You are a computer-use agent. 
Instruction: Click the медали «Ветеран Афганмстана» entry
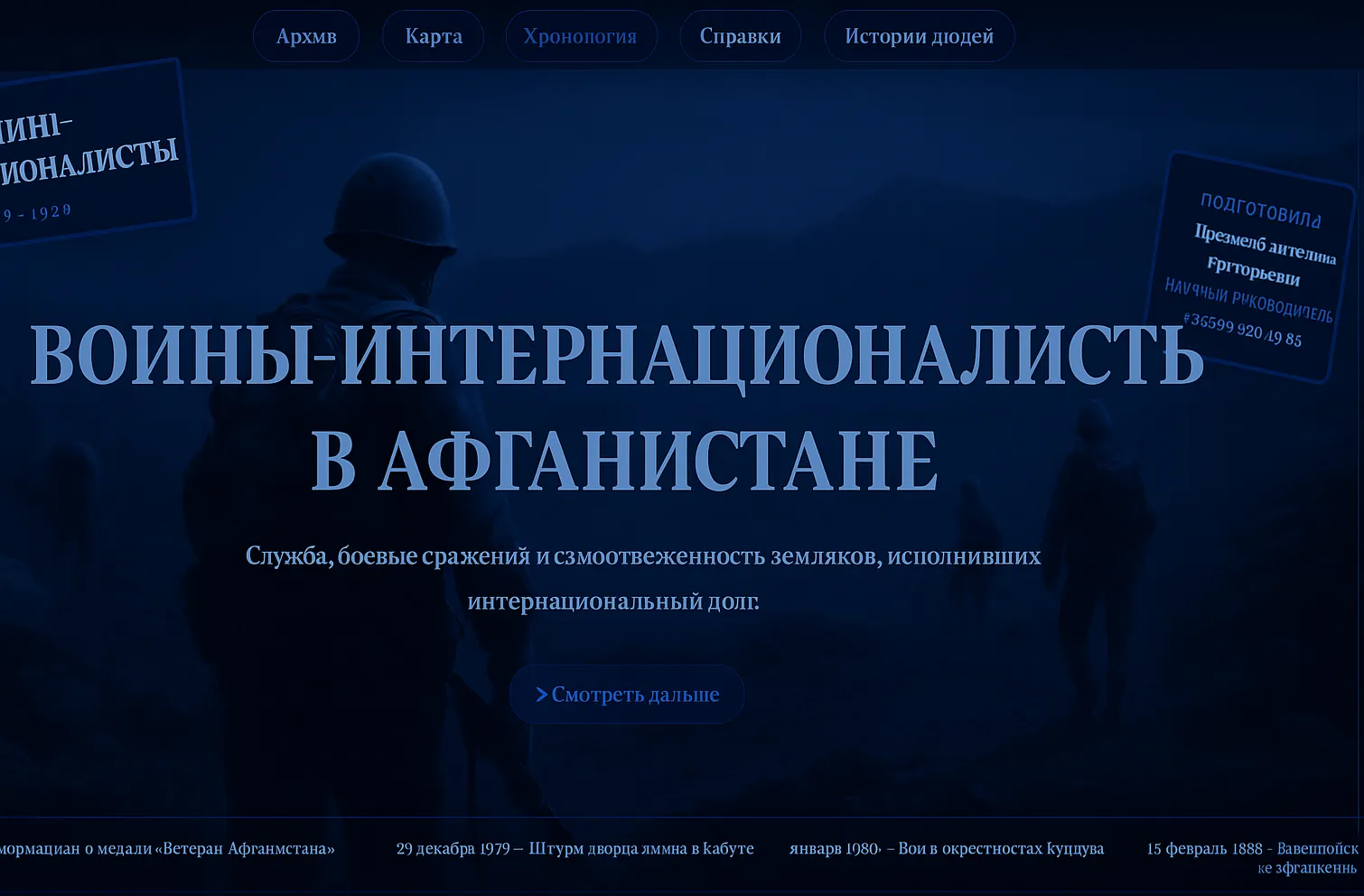[x=167, y=848]
